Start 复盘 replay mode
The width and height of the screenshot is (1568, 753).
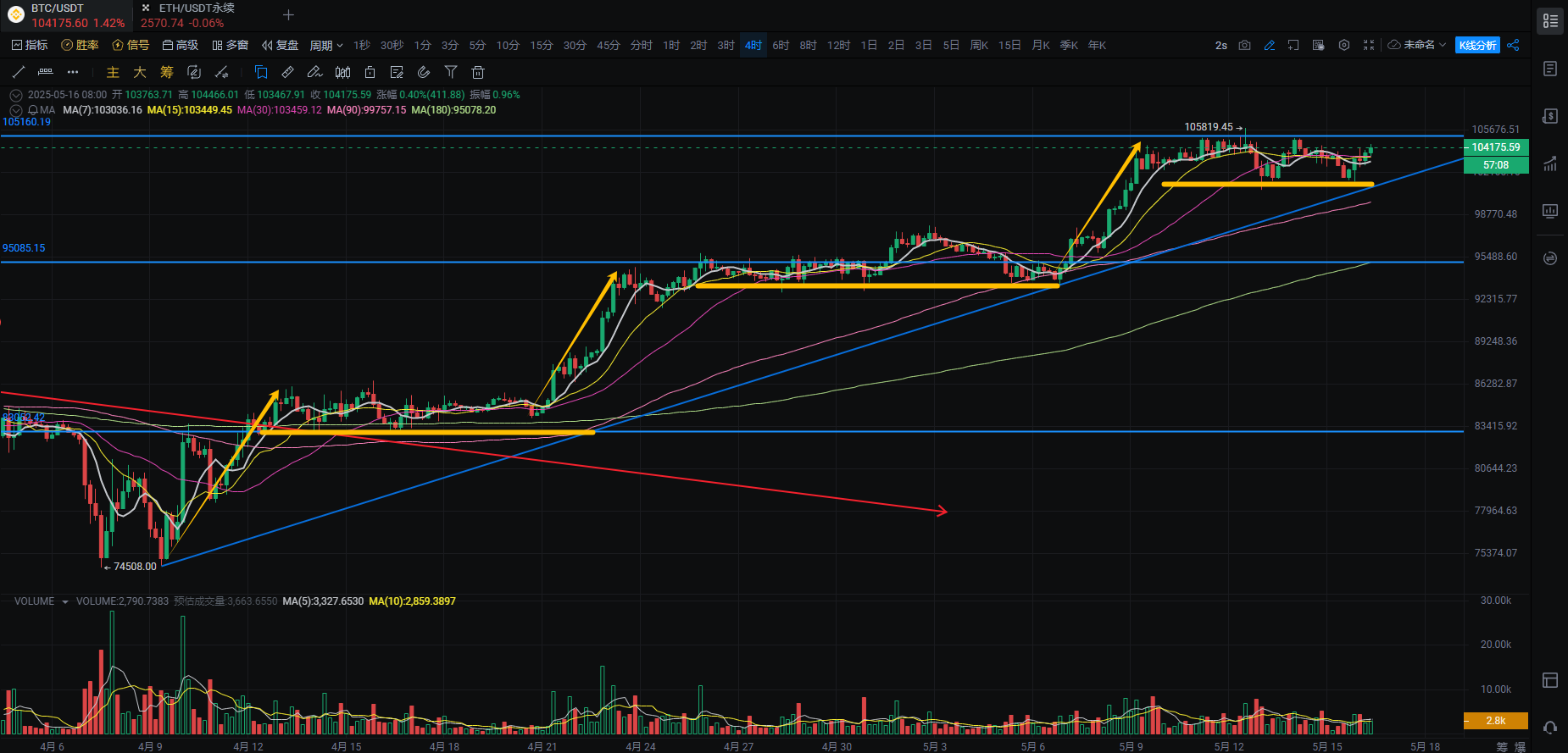point(280,45)
